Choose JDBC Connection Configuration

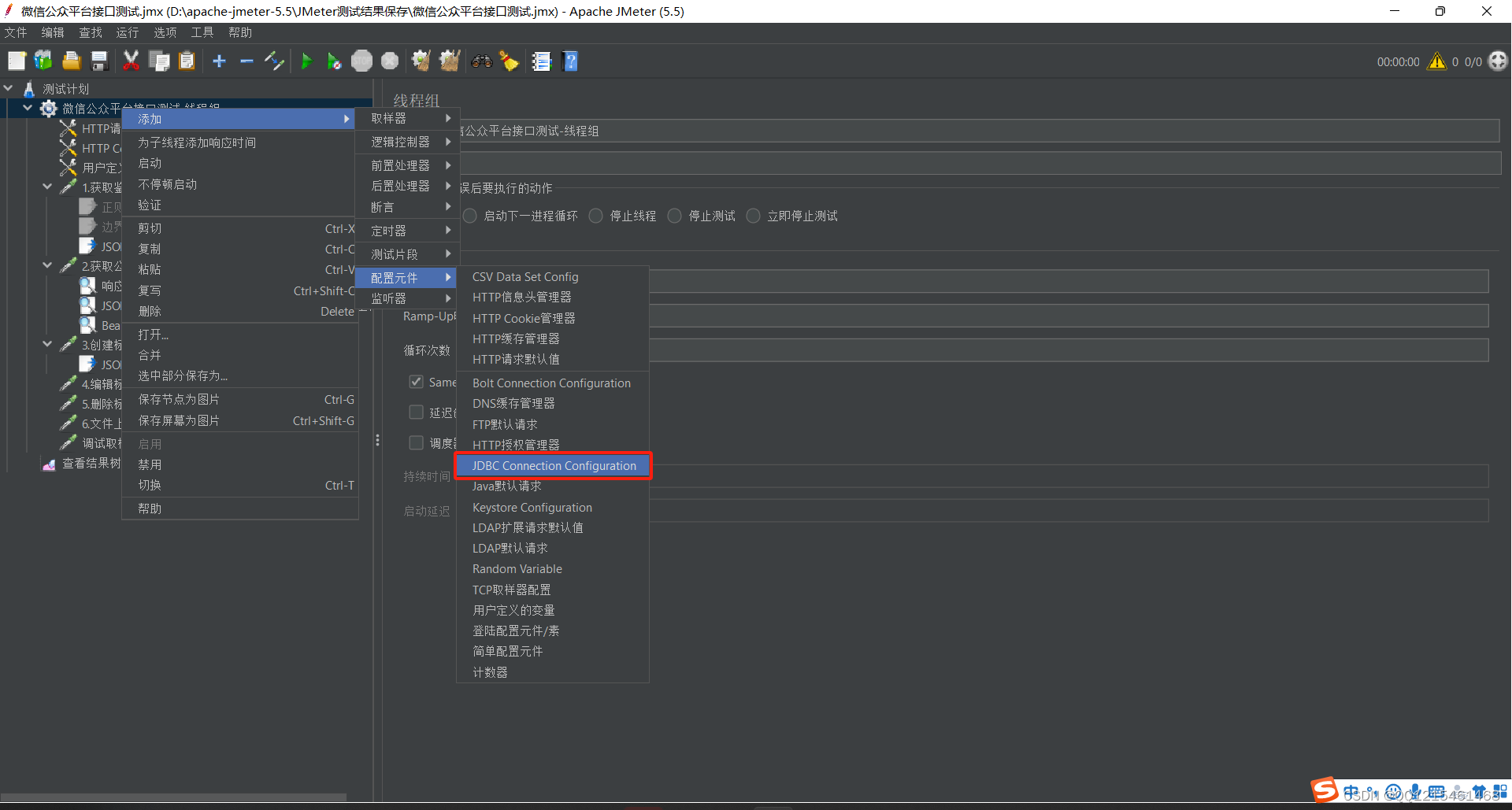coord(554,465)
